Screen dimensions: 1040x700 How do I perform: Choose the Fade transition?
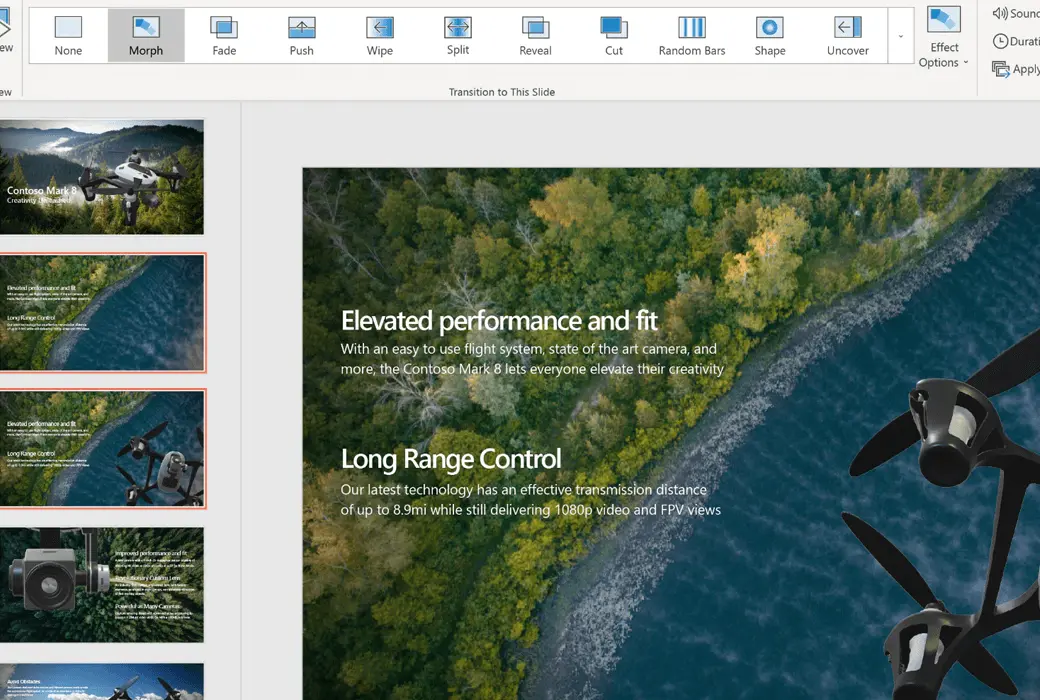(224, 36)
